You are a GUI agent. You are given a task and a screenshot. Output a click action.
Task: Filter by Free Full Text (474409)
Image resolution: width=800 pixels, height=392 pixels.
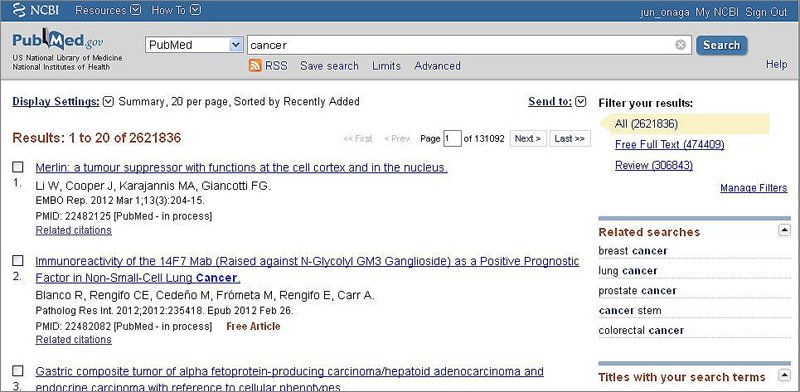coord(669,145)
